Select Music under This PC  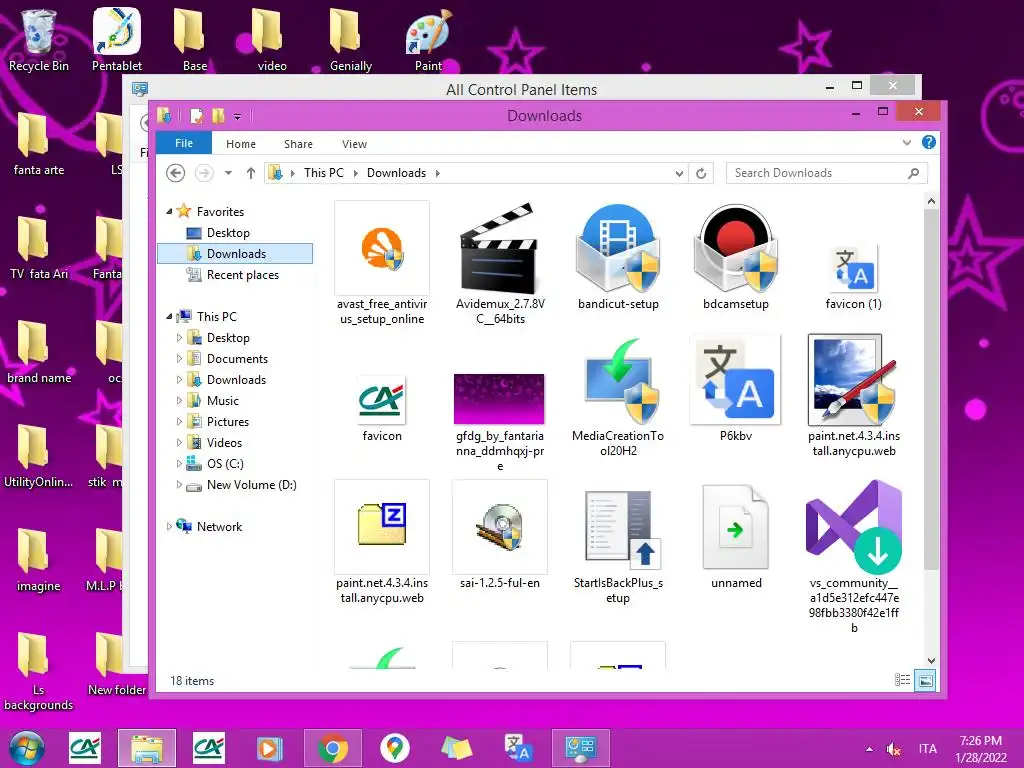coord(223,400)
